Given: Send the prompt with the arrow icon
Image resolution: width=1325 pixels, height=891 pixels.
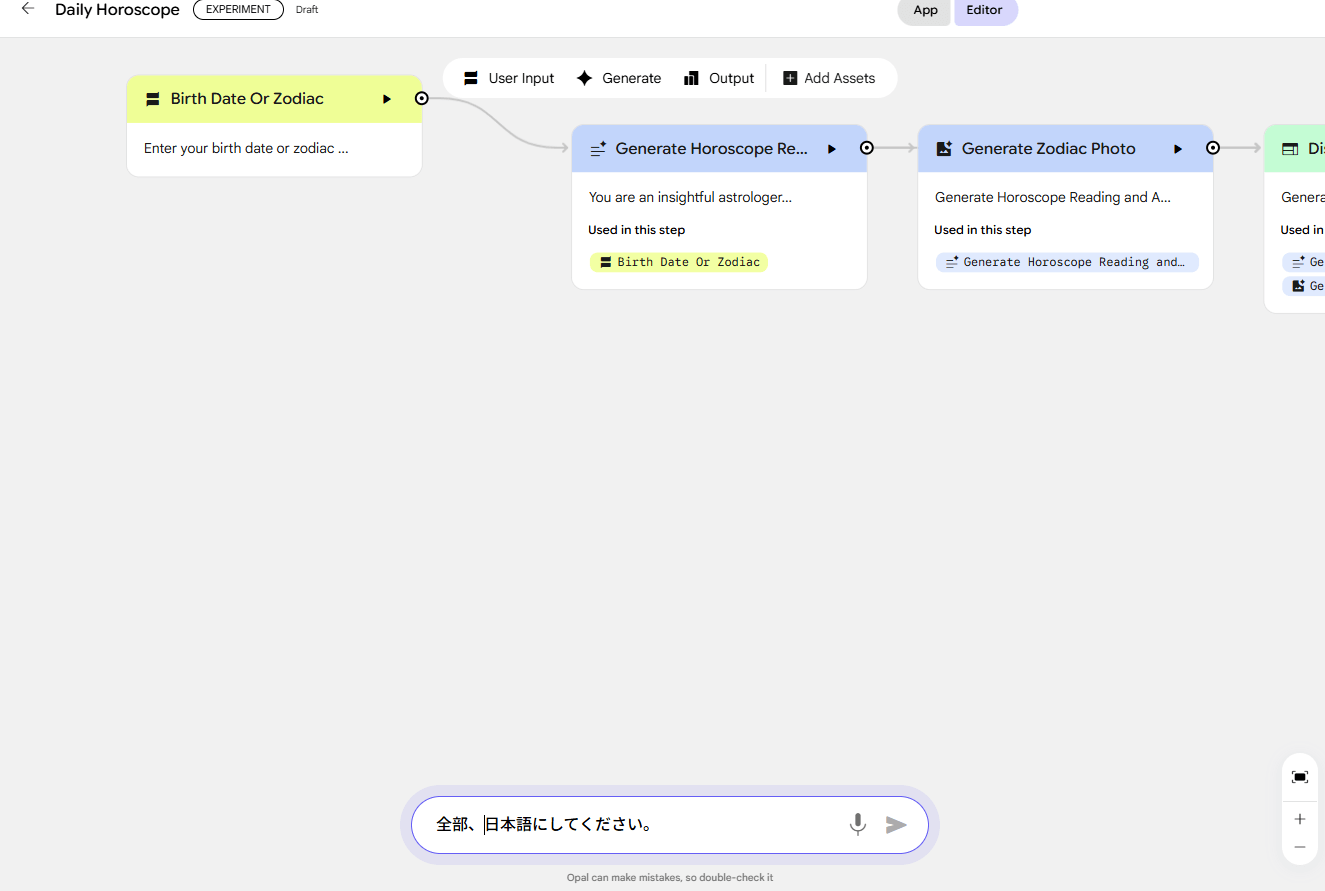Looking at the screenshot, I should 896,824.
